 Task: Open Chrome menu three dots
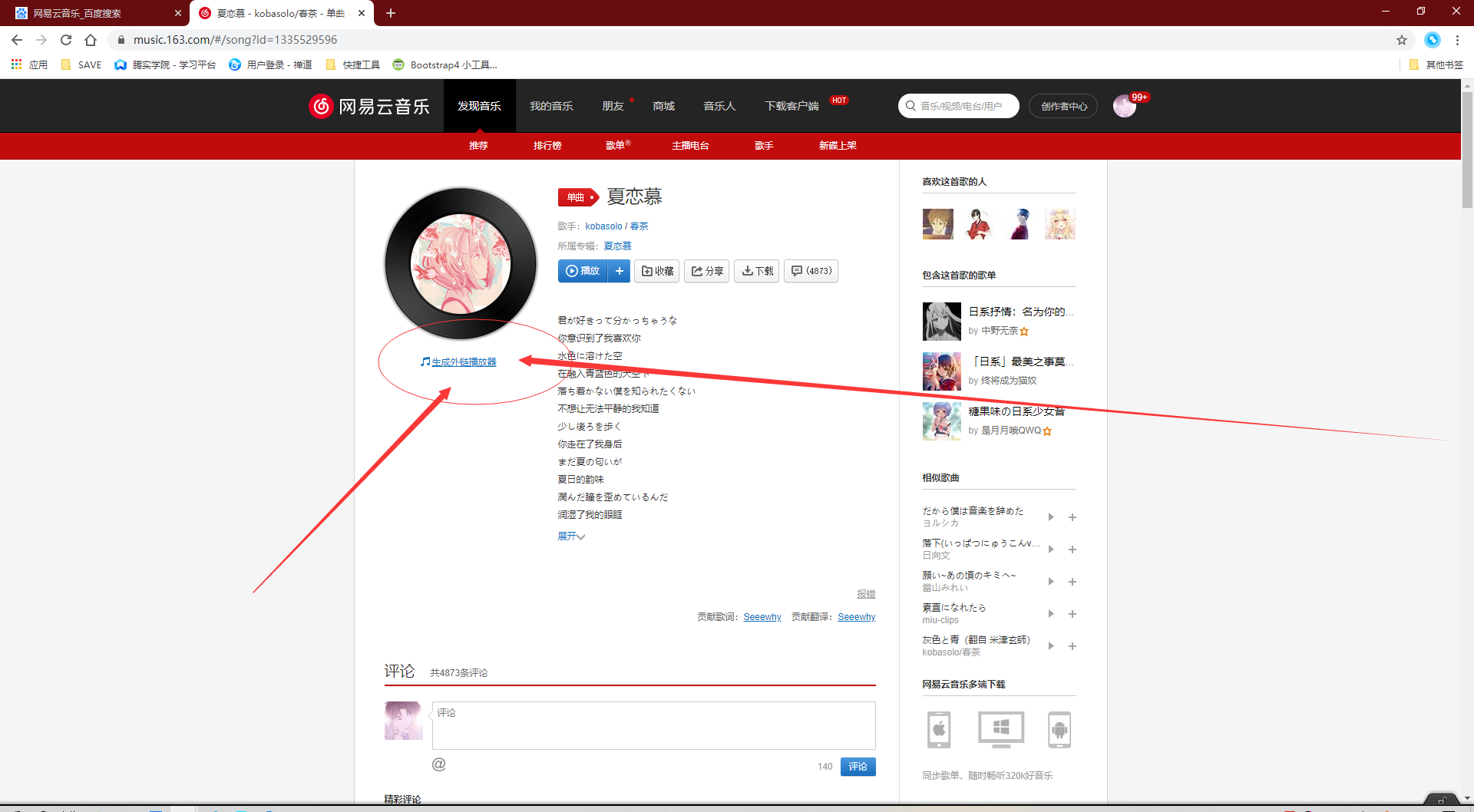[1457, 40]
